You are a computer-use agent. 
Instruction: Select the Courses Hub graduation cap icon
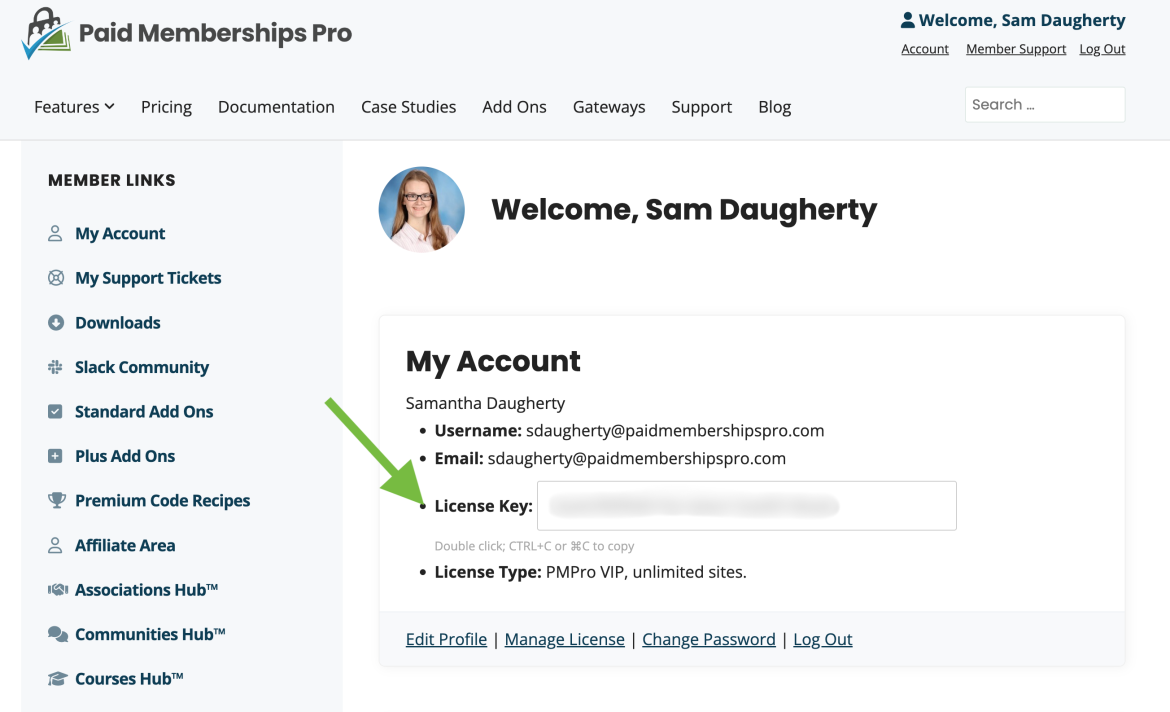[x=56, y=678]
